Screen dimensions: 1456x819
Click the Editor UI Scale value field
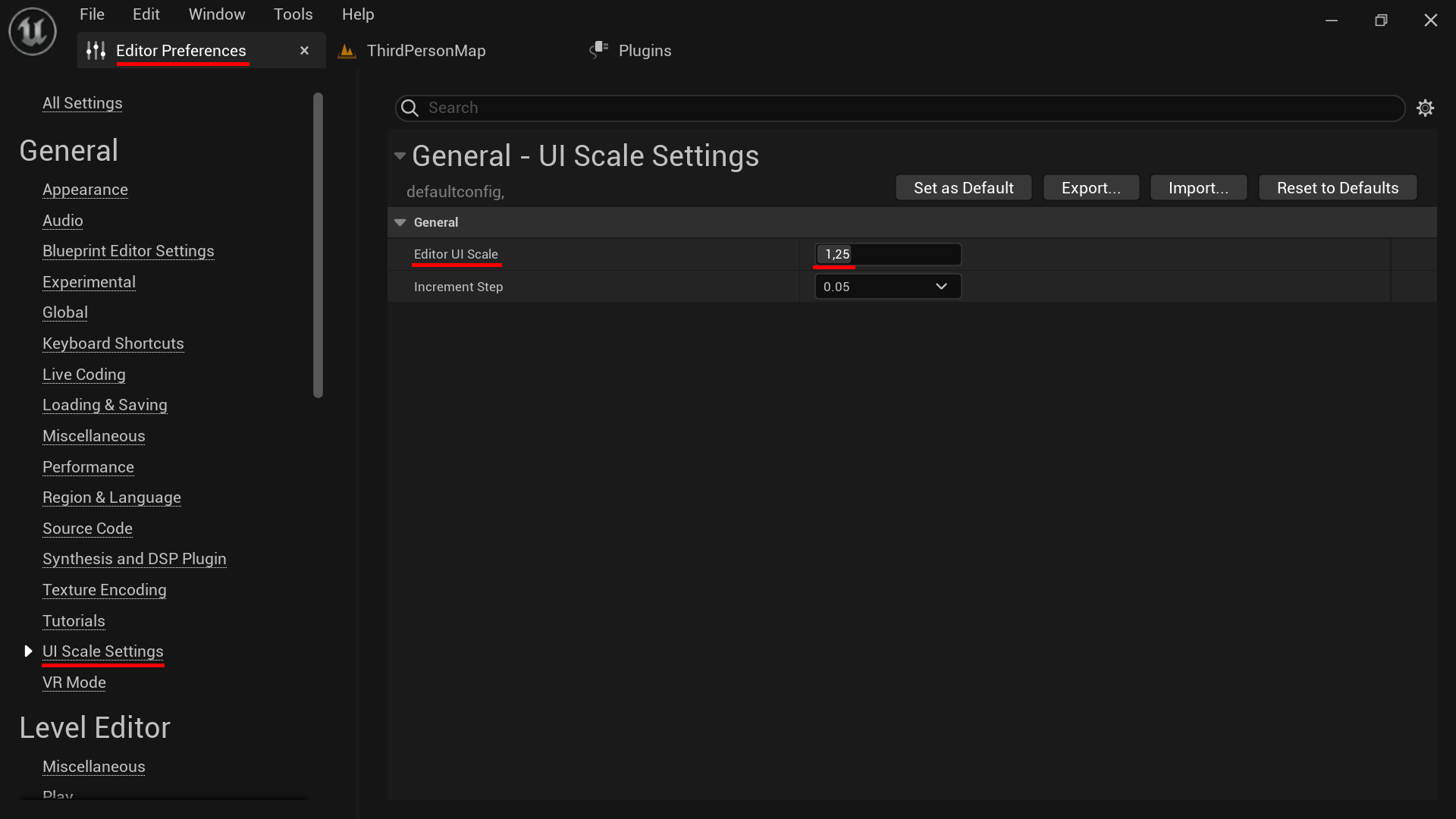coord(887,254)
